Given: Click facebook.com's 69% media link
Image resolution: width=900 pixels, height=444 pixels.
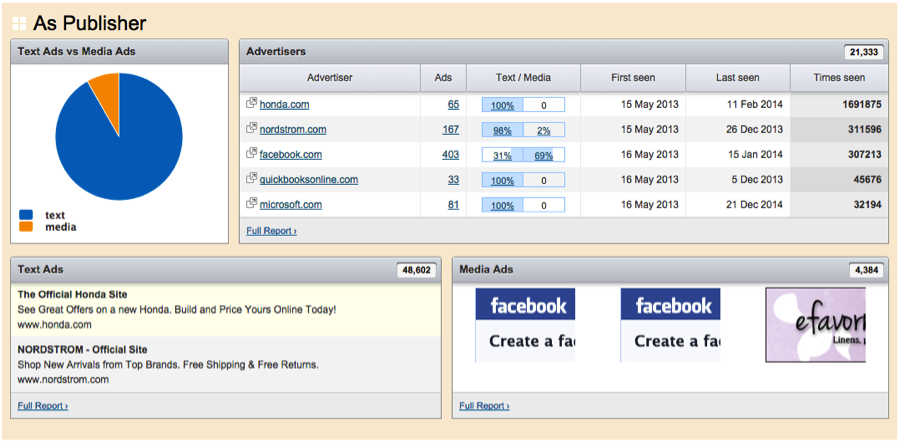Looking at the screenshot, I should [x=544, y=155].
